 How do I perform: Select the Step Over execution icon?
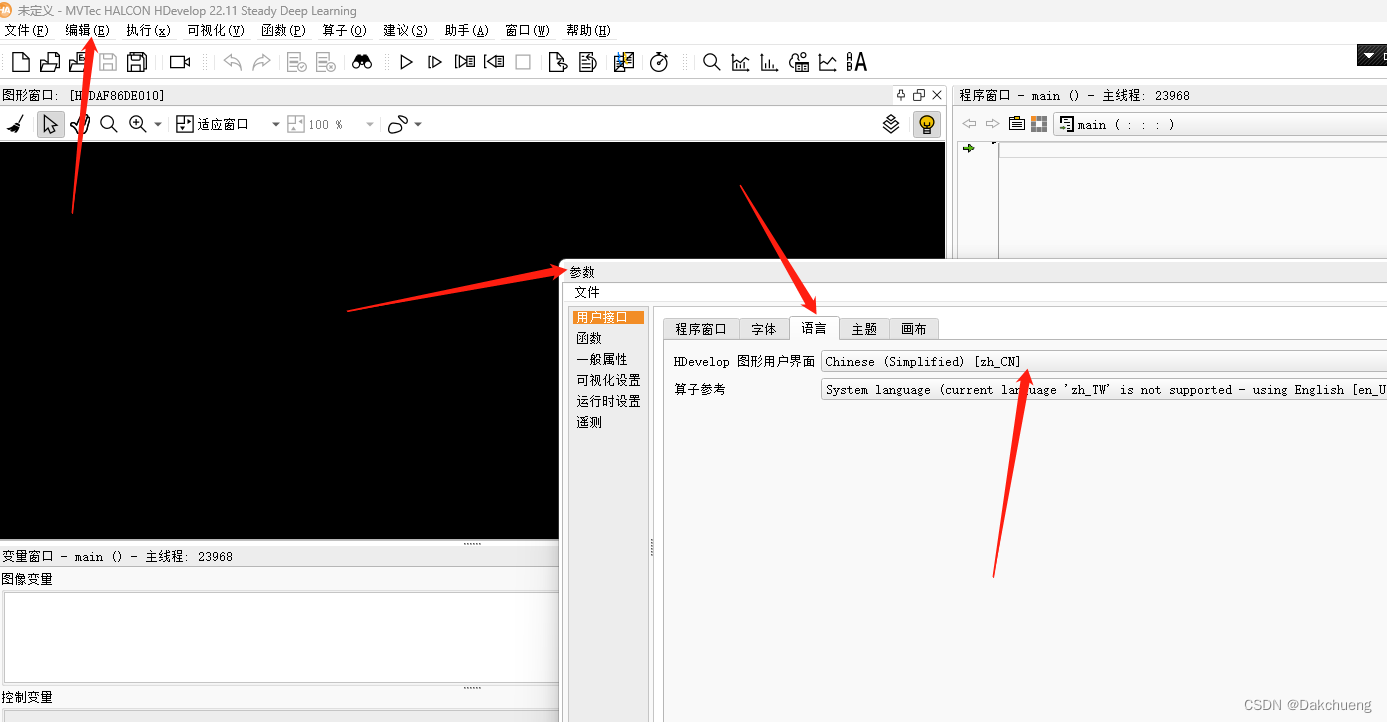[434, 61]
